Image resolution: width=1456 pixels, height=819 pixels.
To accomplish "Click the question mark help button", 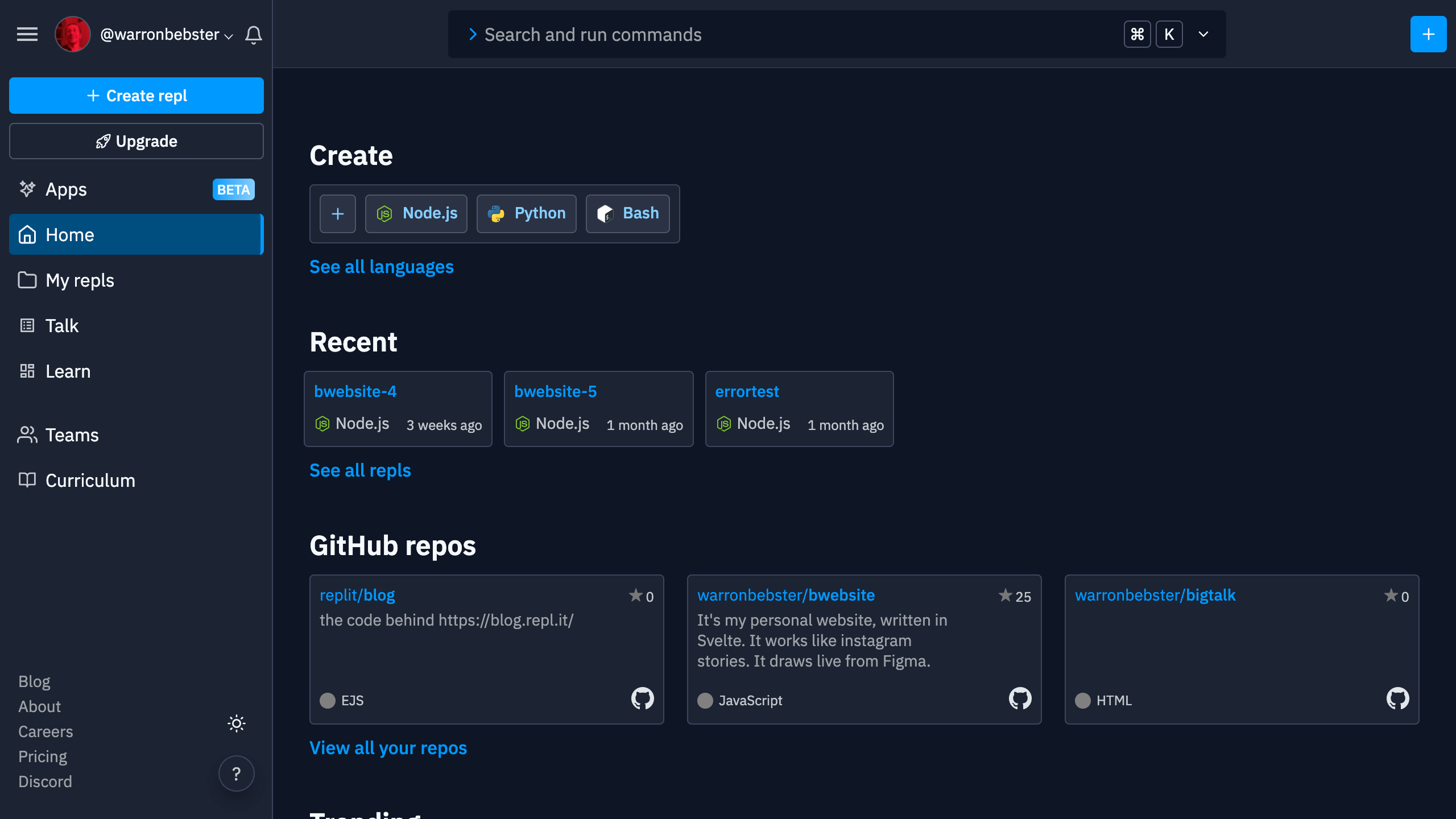I will [x=236, y=773].
